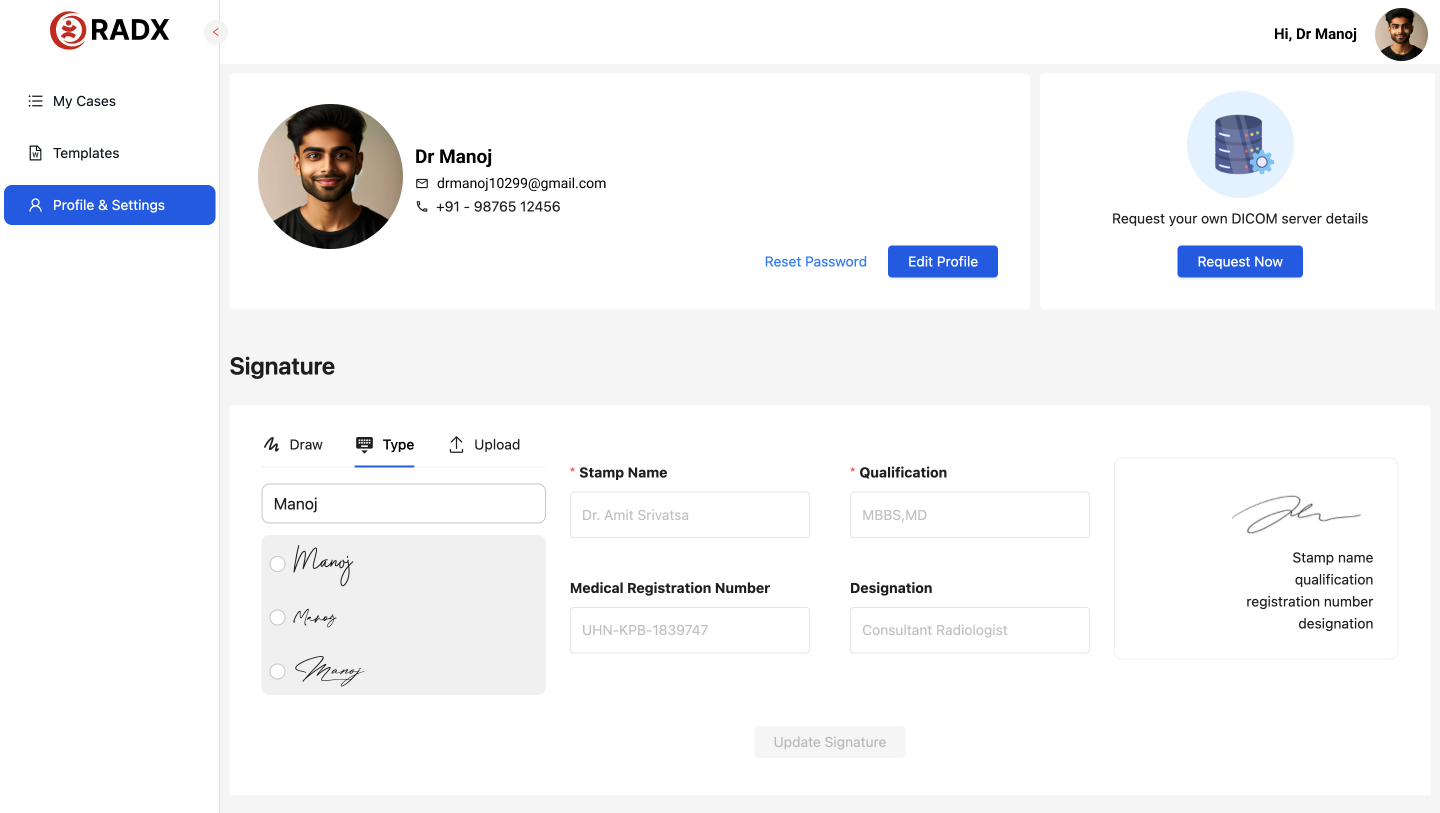Switch to the Upload signature tab
The height and width of the screenshot is (813, 1440).
tap(484, 445)
